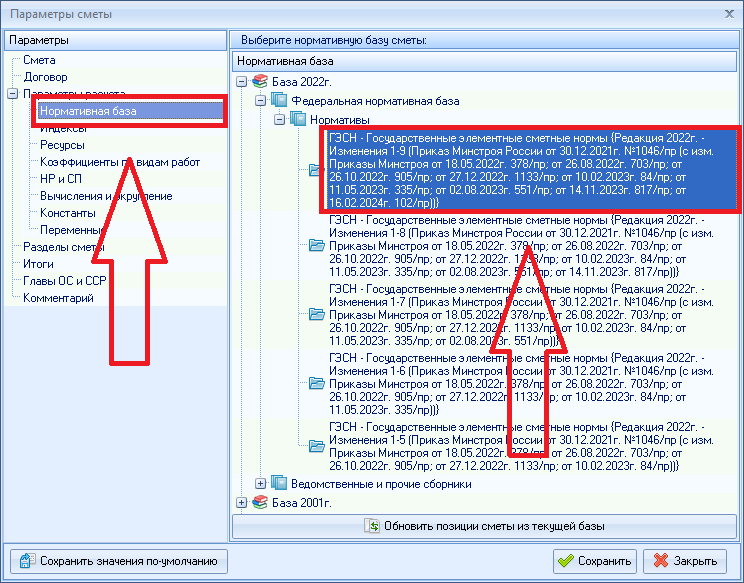
Task: Collapse the Федеральная нормативная база node
Action: [x=260, y=101]
